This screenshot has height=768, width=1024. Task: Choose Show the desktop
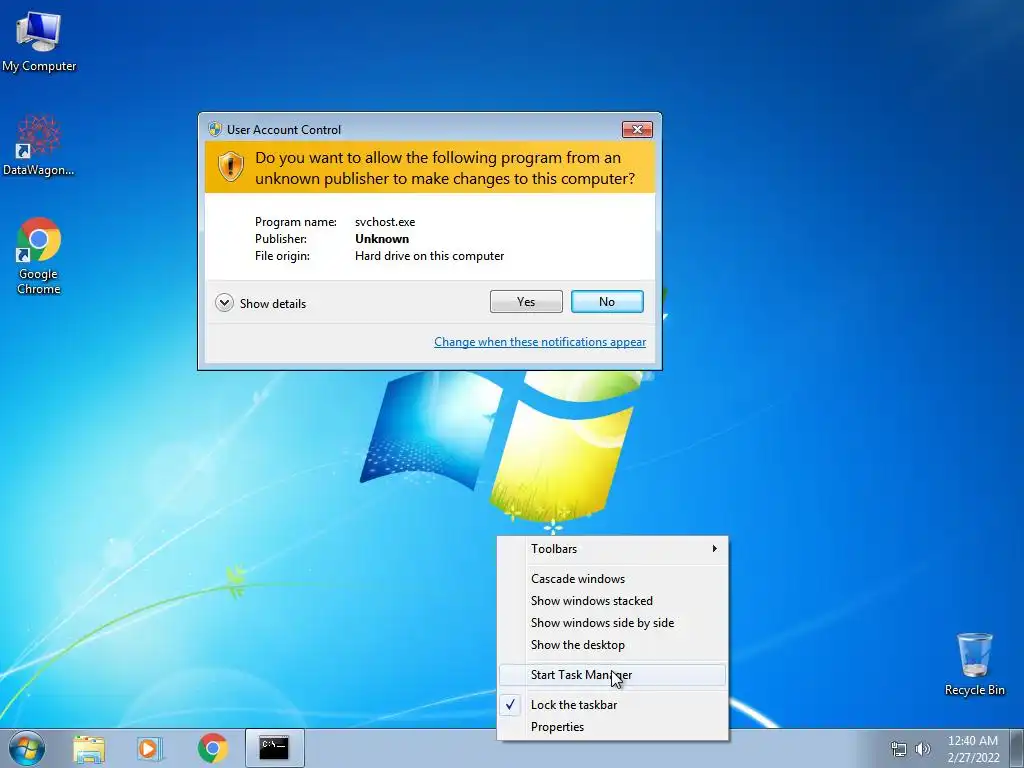tap(613, 645)
